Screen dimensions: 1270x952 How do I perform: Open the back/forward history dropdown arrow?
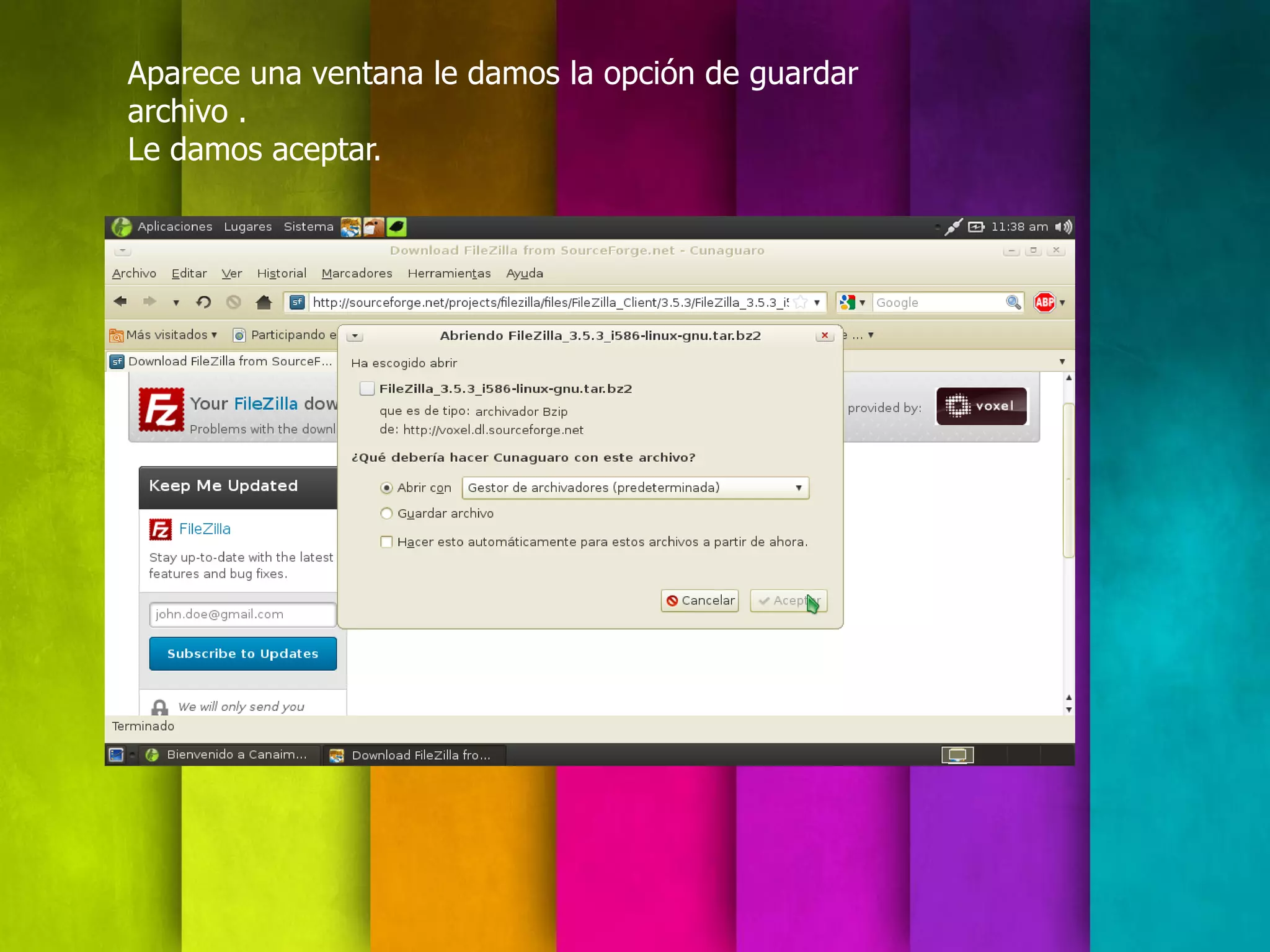click(x=176, y=302)
